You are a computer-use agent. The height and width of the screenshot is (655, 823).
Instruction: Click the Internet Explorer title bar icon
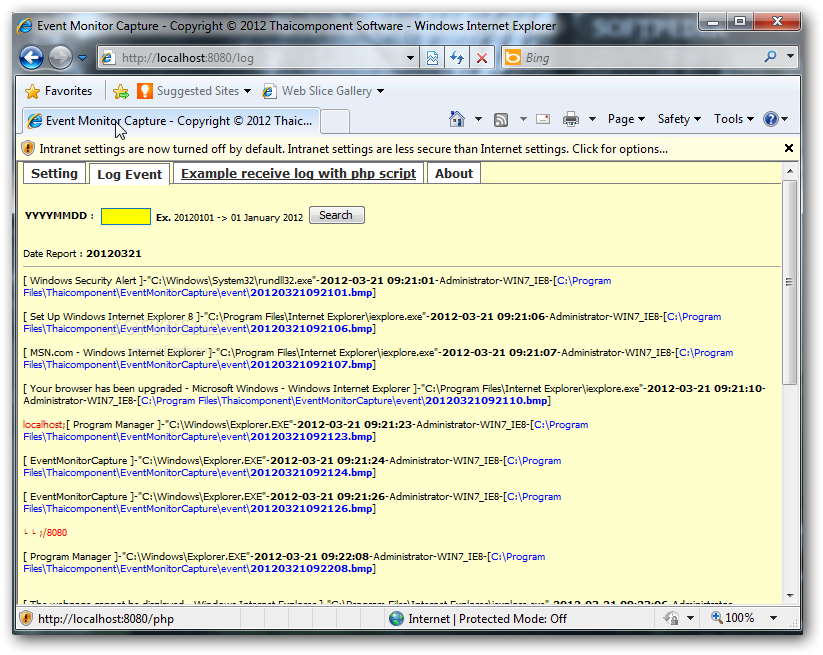tap(25, 26)
